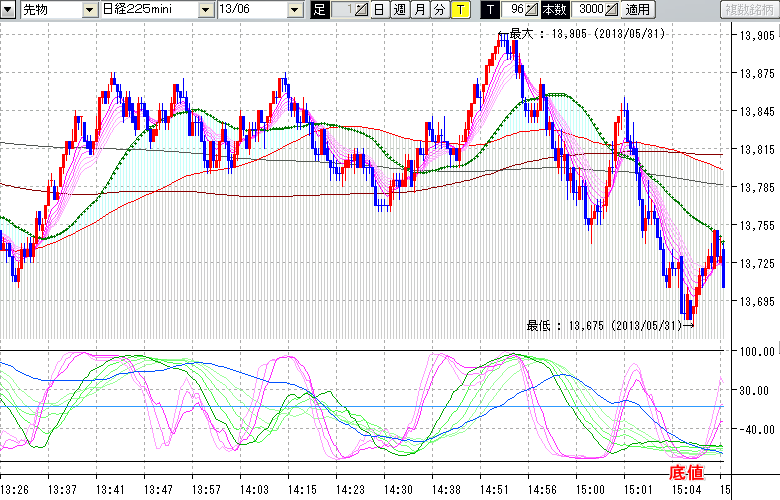Switch to 週 weekly chart
This screenshot has width=780, height=500.
pyautogui.click(x=399, y=10)
